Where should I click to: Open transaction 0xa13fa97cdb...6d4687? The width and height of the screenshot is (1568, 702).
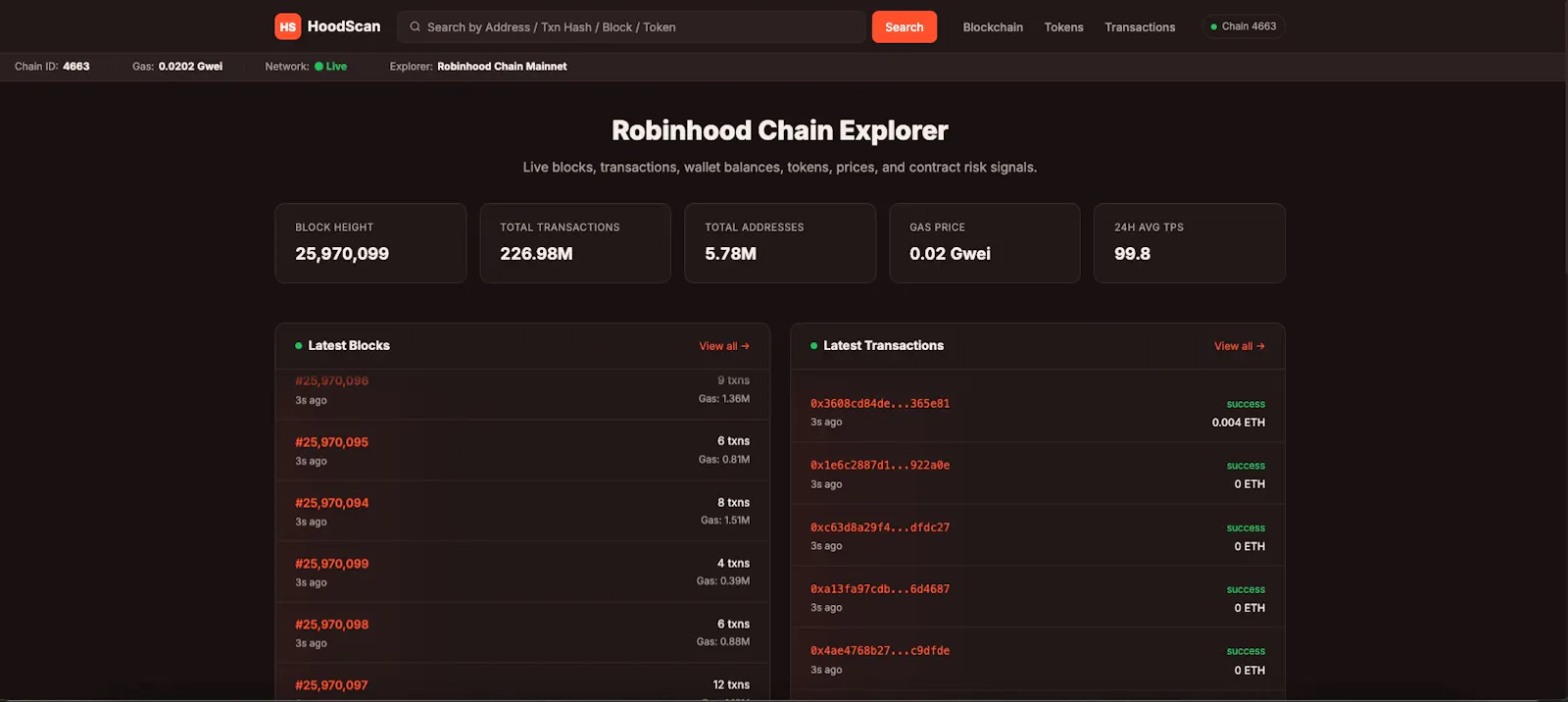pyautogui.click(x=880, y=589)
